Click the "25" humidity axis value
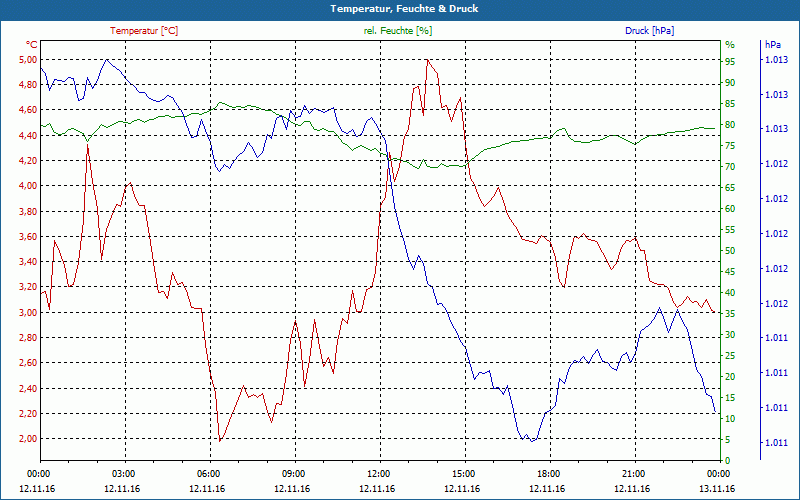Screen dimensions: 800x500 [730, 356]
